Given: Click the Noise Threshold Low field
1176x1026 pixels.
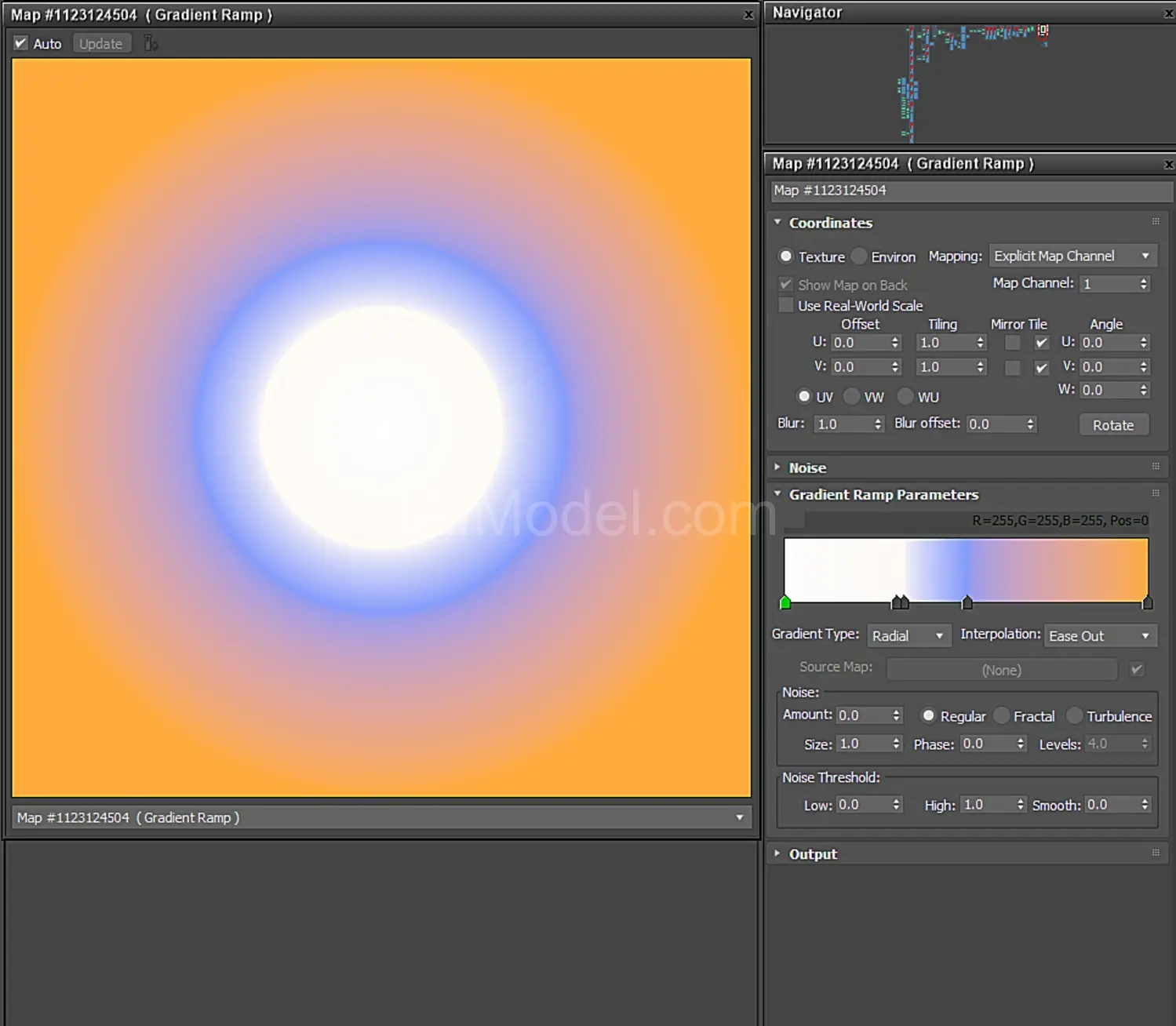Looking at the screenshot, I should tap(863, 805).
